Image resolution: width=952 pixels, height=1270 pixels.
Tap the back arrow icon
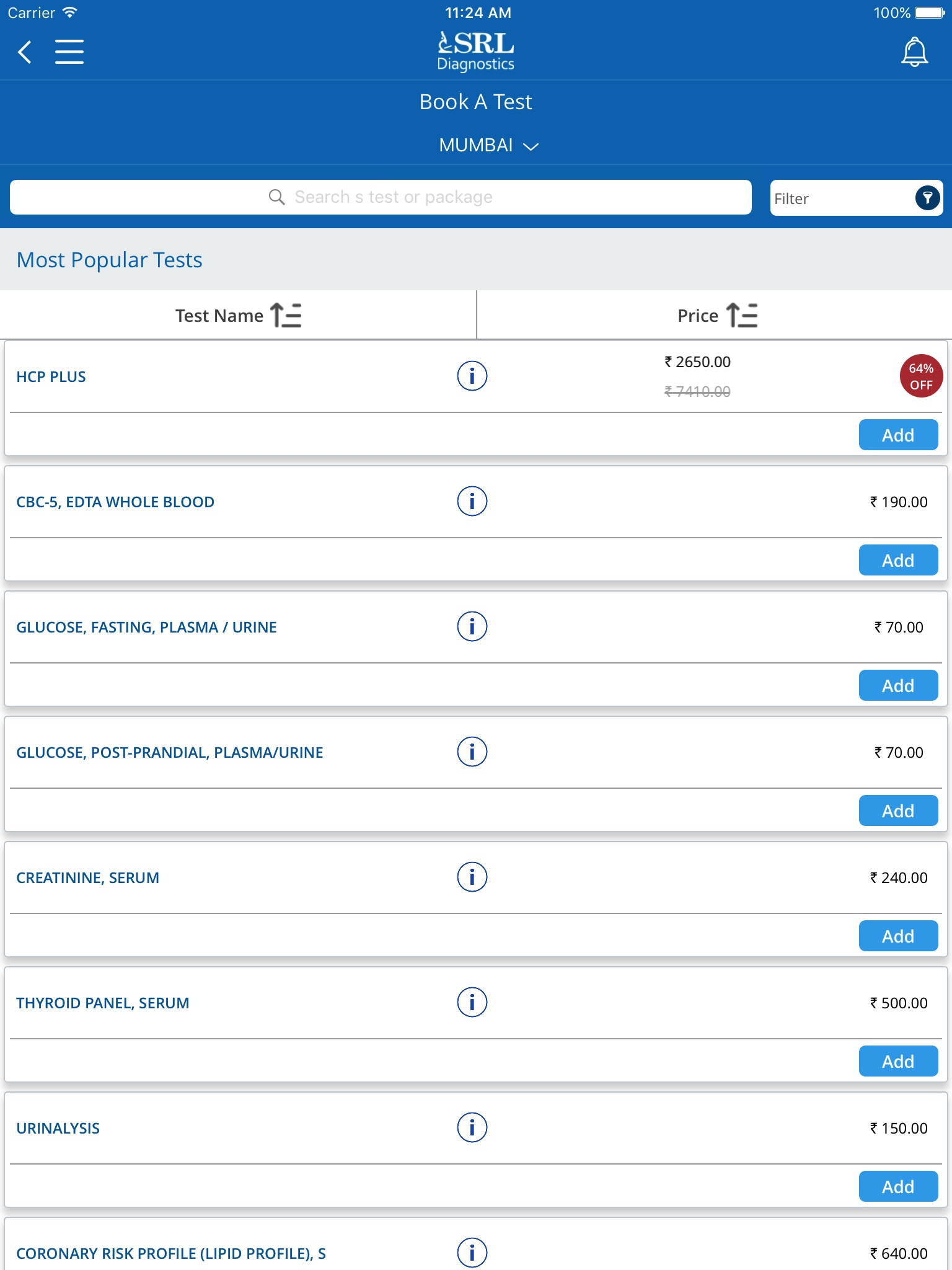coord(25,51)
